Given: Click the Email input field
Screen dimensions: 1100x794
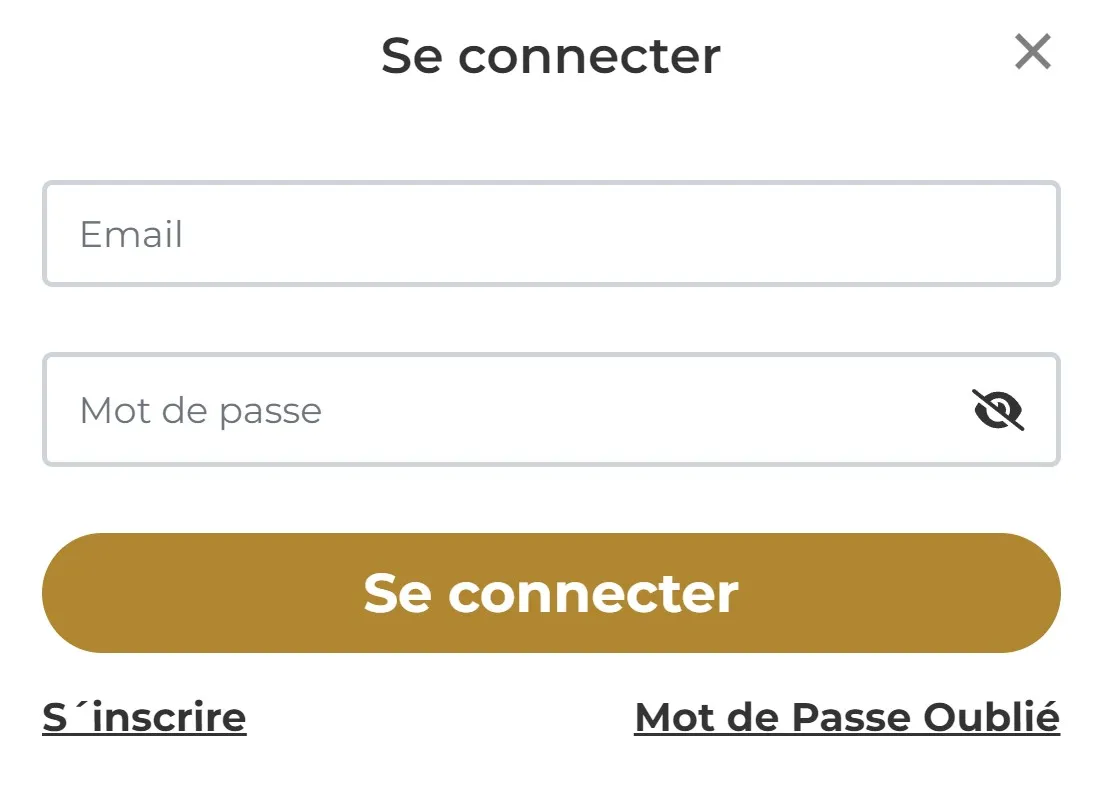Looking at the screenshot, I should click(550, 234).
